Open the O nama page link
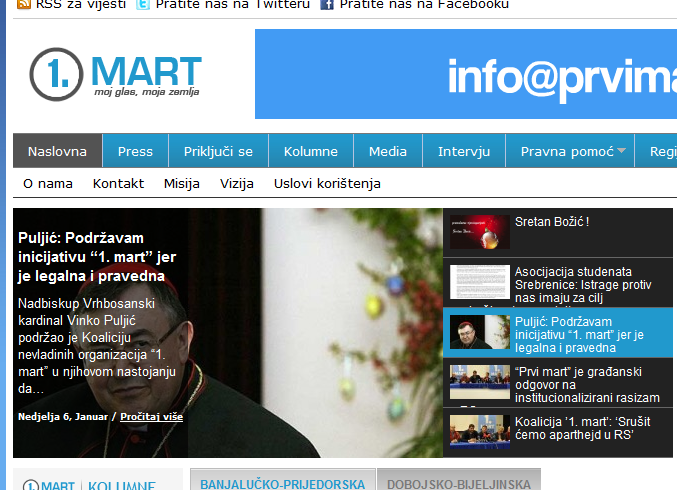677x490 pixels. (x=48, y=183)
